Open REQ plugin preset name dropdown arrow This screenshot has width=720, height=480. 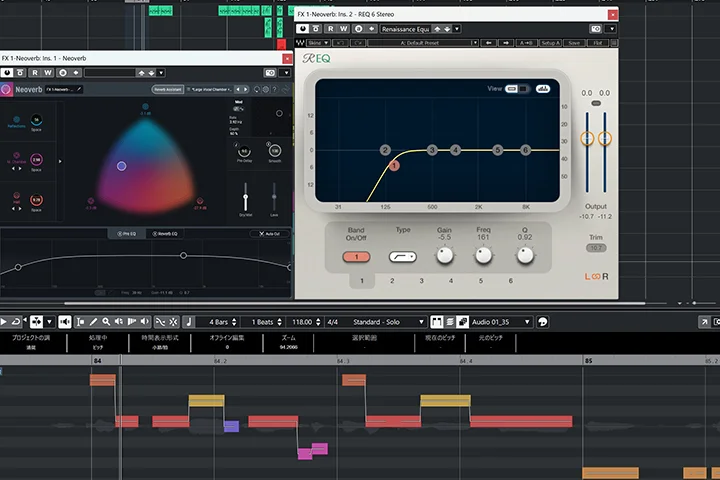point(457,29)
